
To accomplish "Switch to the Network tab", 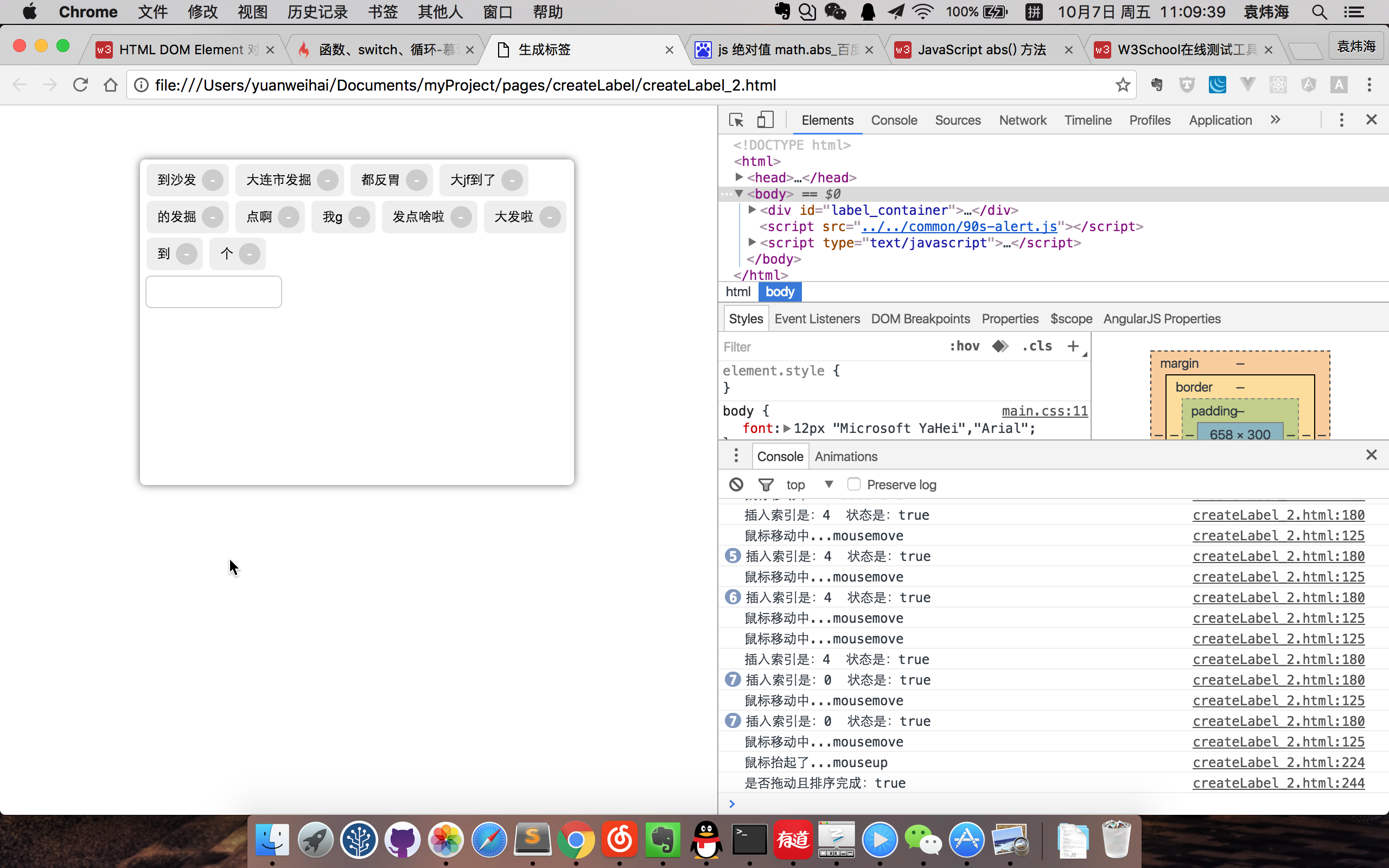I will click(1022, 120).
